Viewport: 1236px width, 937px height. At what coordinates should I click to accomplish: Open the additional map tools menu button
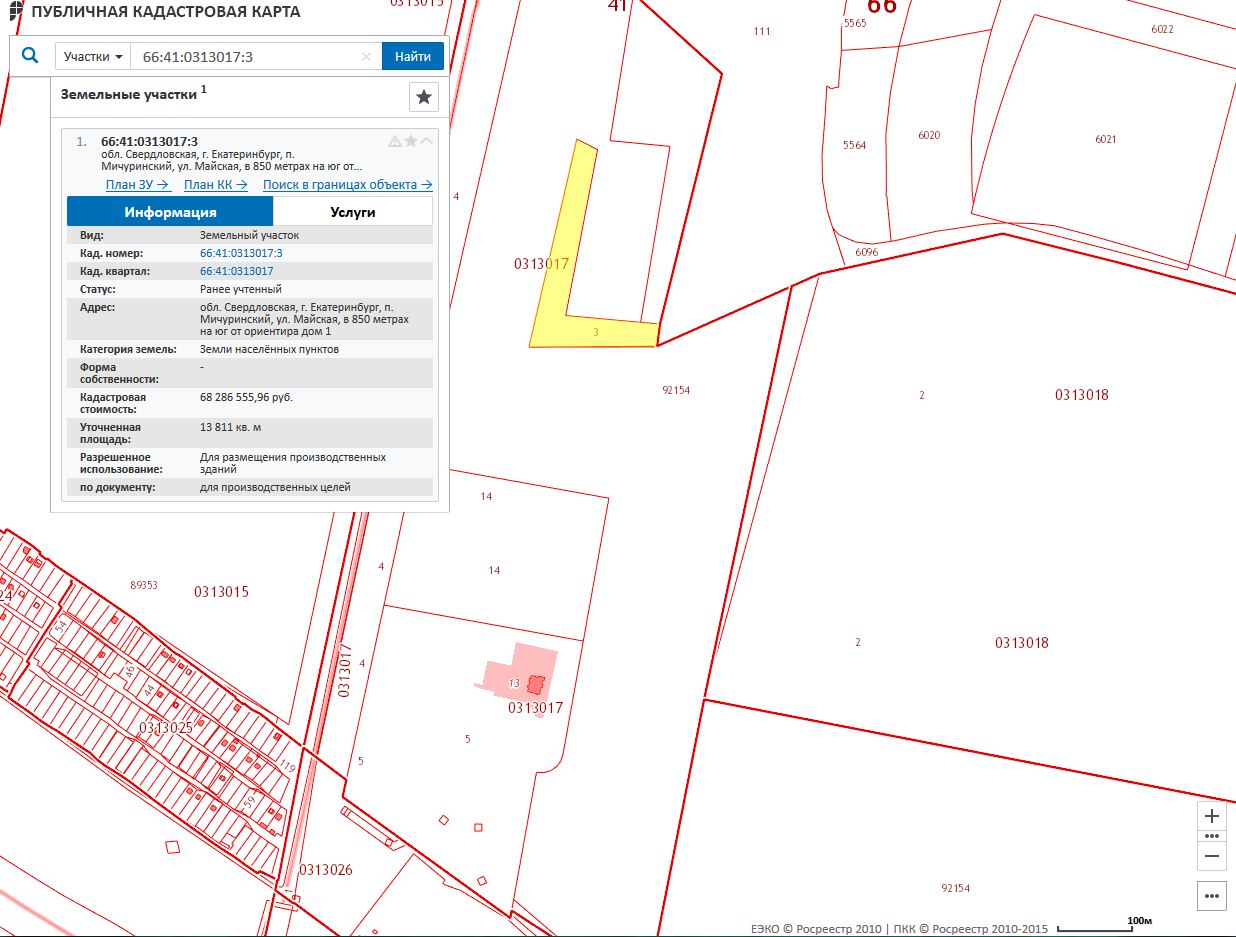coord(1212,895)
